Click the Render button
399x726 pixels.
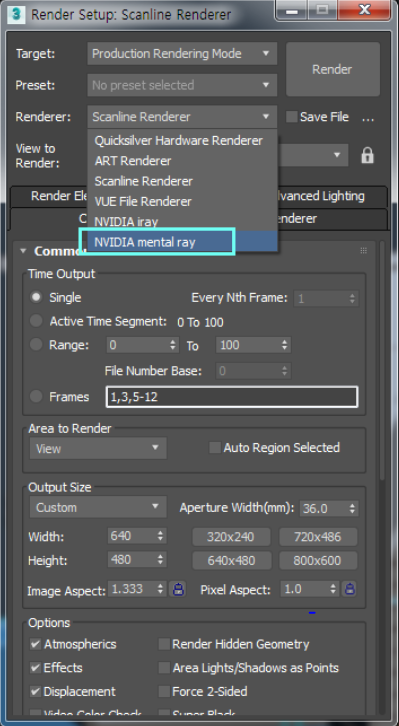point(332,69)
